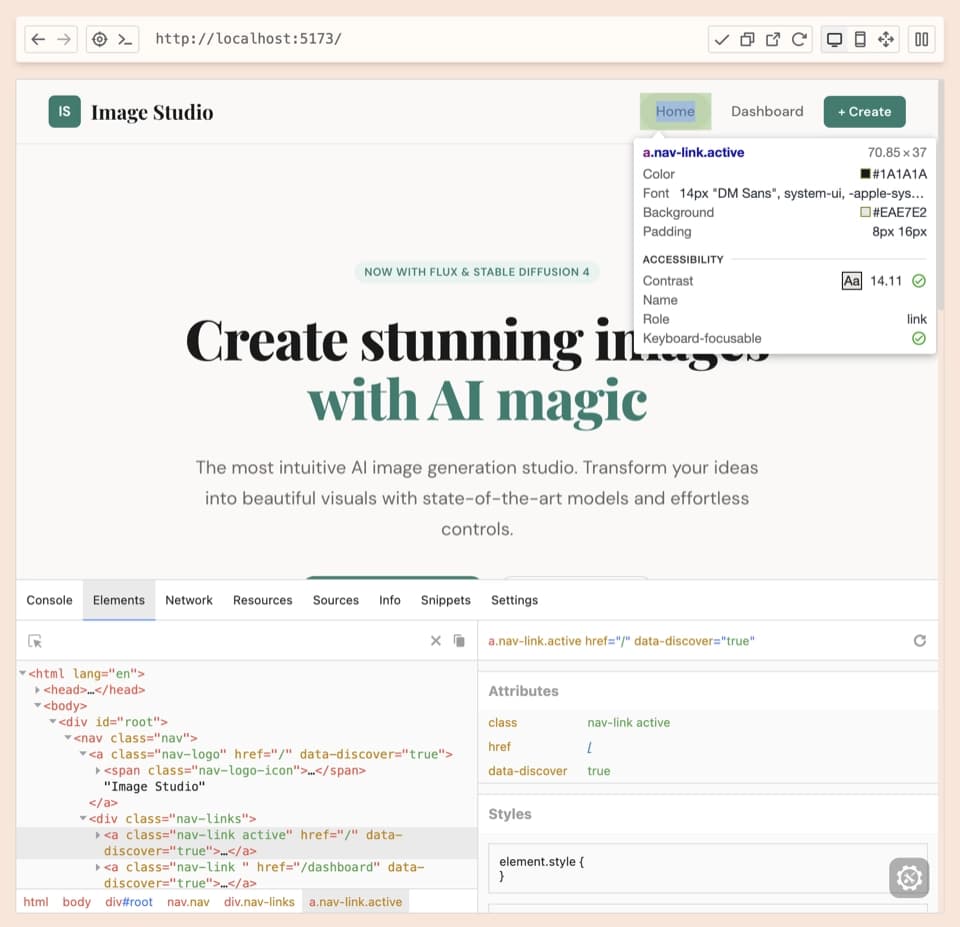This screenshot has width=960, height=927.
Task: Click the localhost URL address bar
Action: pyautogui.click(x=250, y=39)
